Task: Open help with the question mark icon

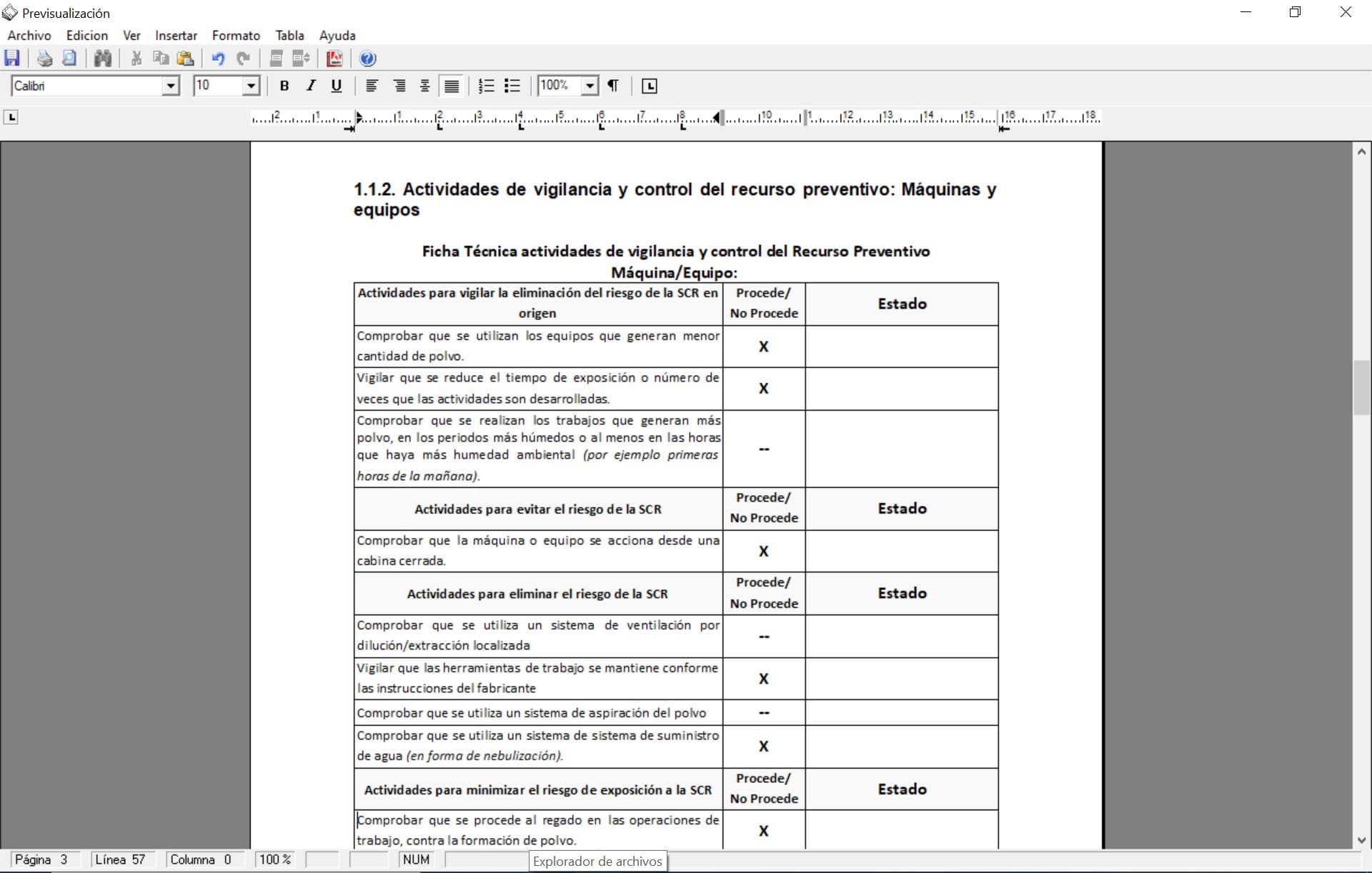Action: click(x=367, y=59)
